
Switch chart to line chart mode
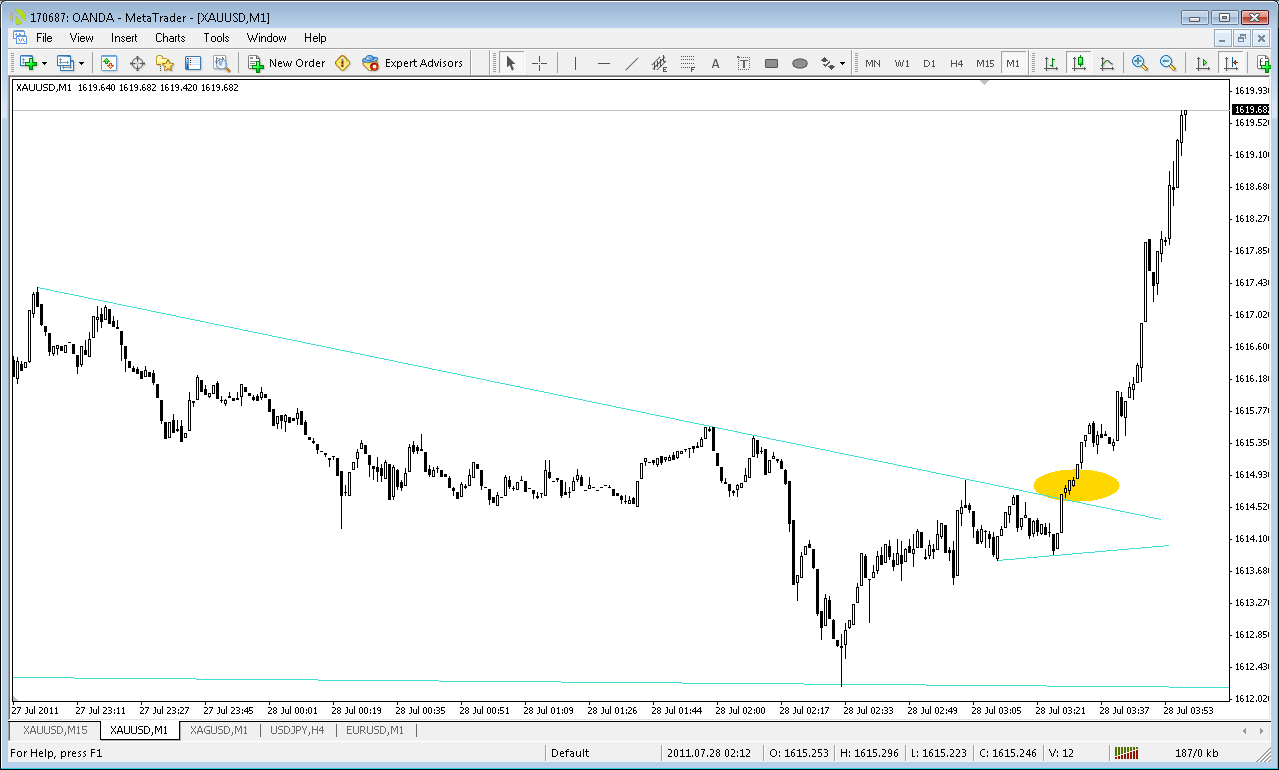pos(1106,63)
